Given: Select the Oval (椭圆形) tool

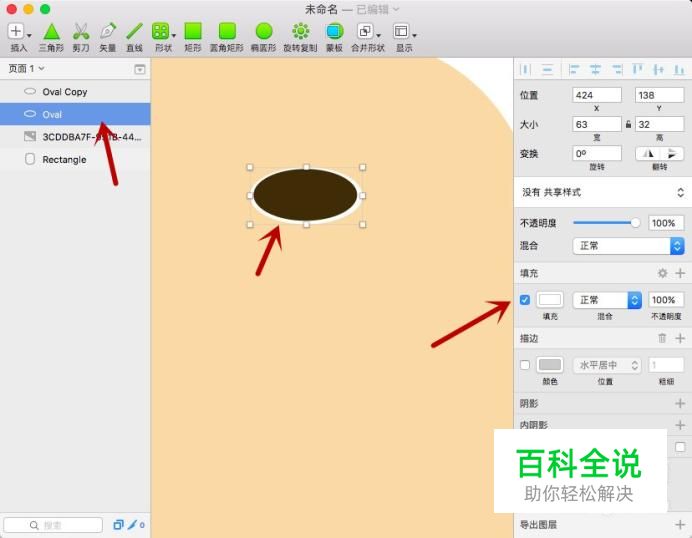Looking at the screenshot, I should [263, 37].
